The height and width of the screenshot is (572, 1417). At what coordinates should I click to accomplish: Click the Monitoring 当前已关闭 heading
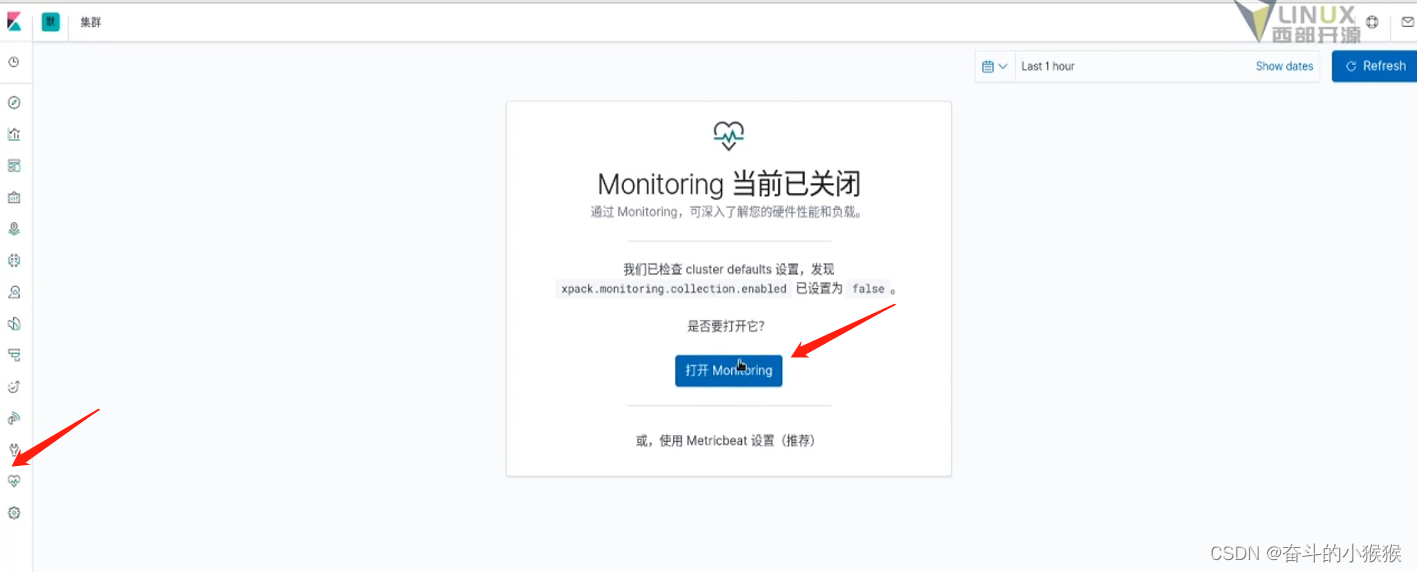point(729,184)
